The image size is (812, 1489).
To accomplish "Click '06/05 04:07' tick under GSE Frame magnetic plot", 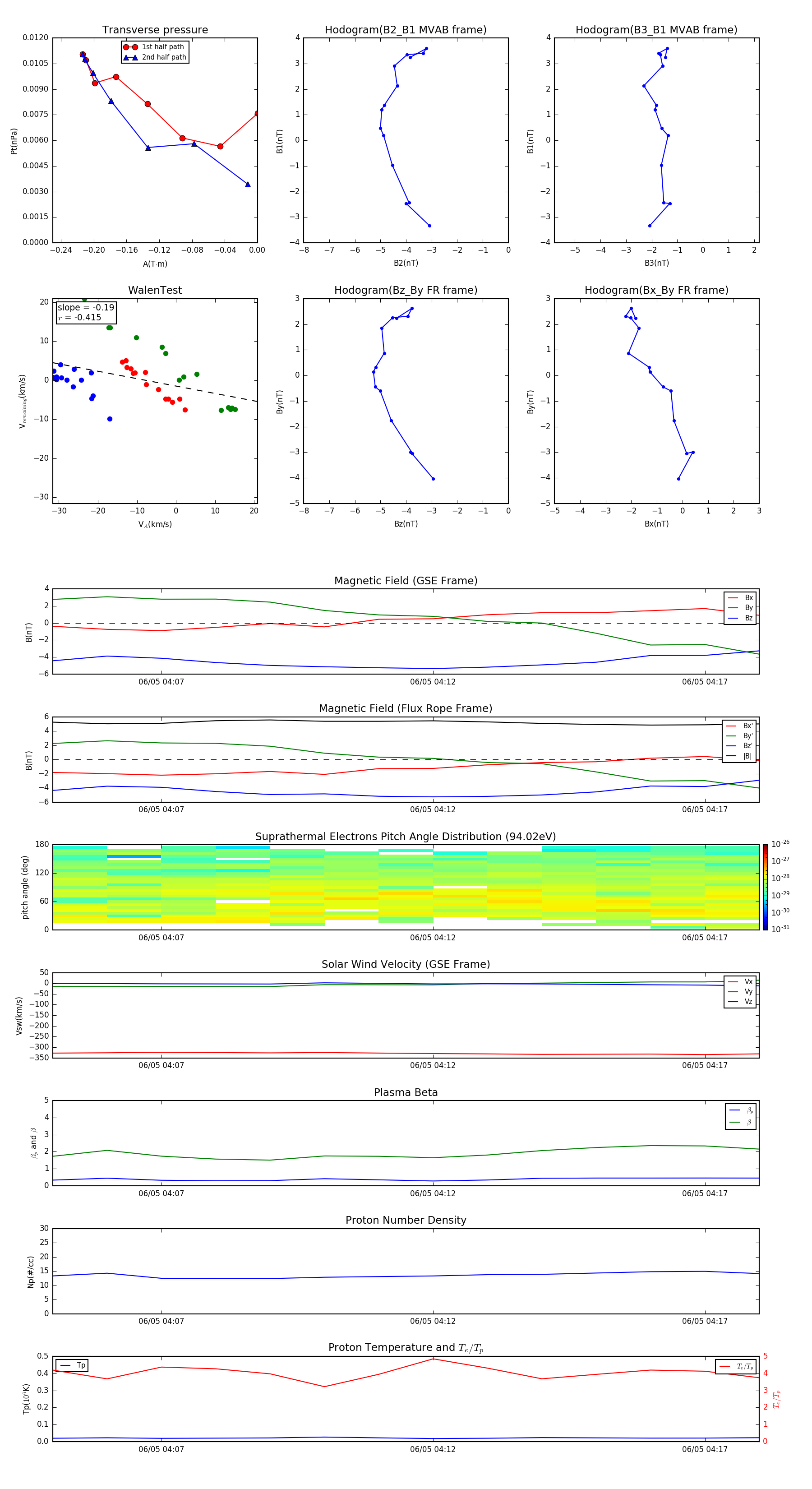I will (x=161, y=682).
